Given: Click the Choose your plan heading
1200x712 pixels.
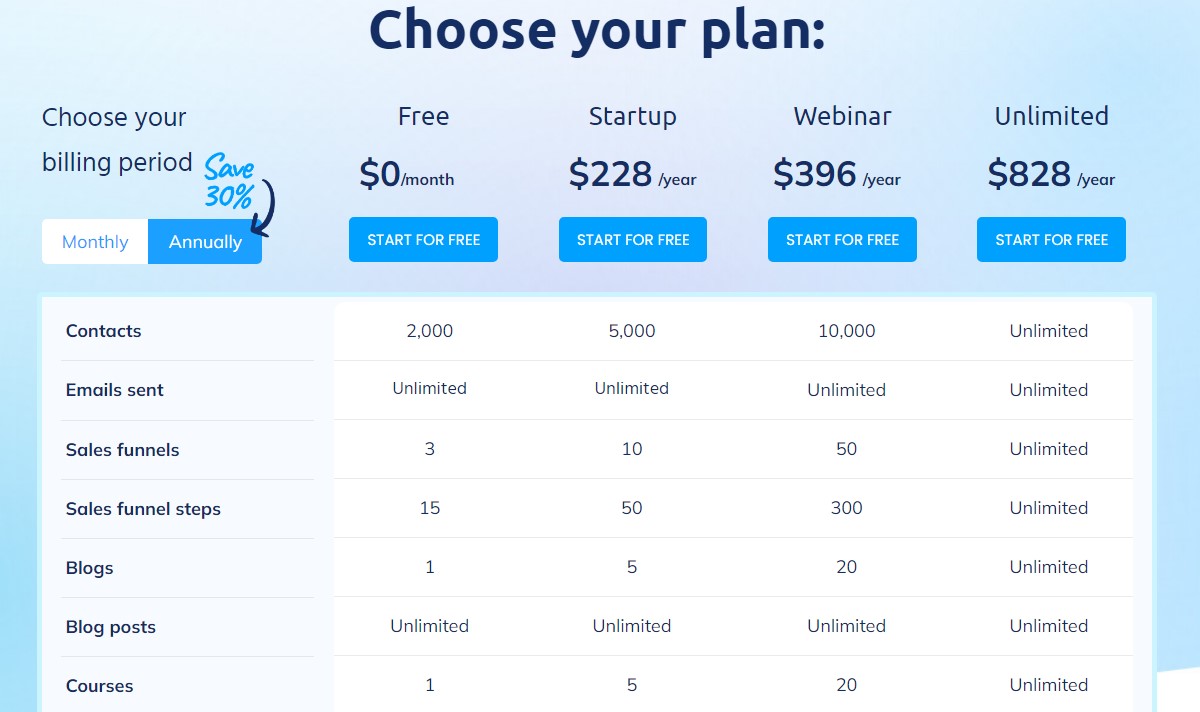Looking at the screenshot, I should click(x=597, y=29).
